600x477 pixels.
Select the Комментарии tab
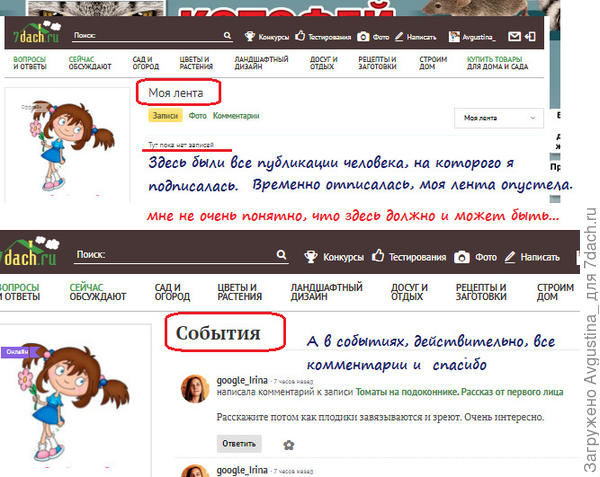[x=236, y=116]
